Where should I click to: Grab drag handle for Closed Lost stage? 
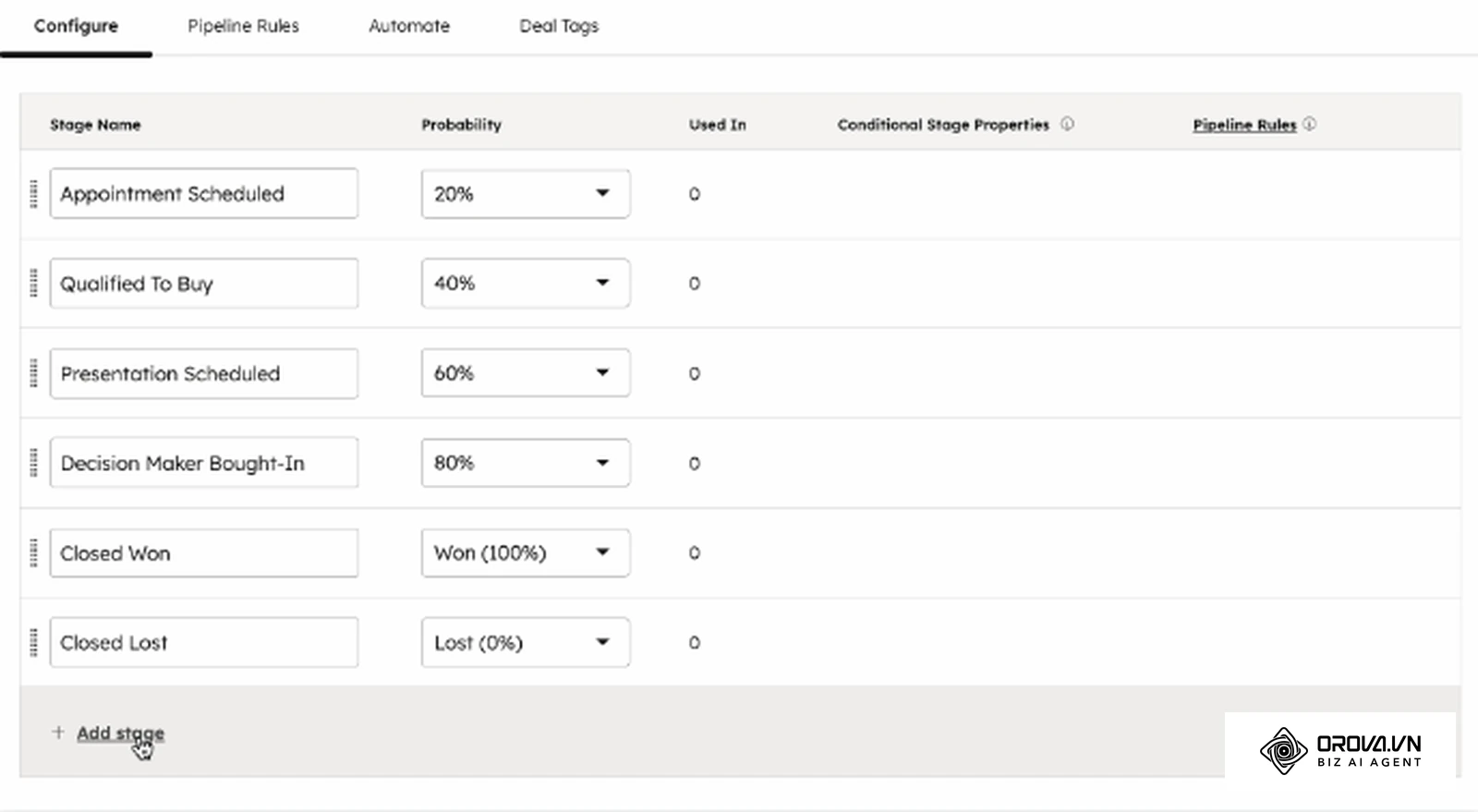pos(34,642)
